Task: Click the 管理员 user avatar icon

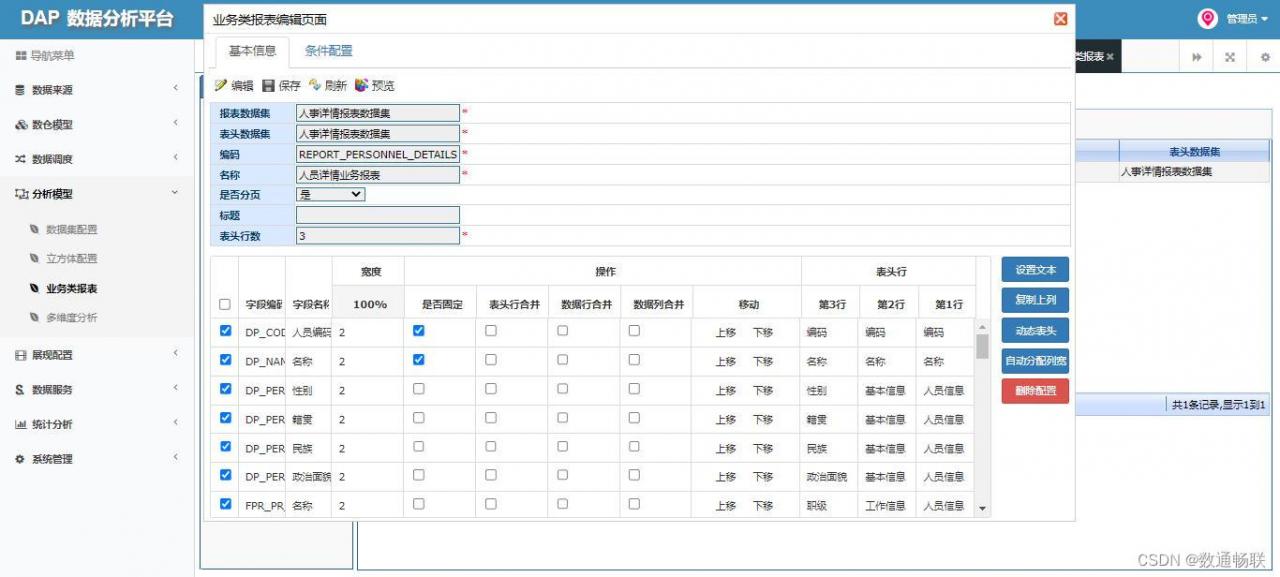Action: 1208,18
